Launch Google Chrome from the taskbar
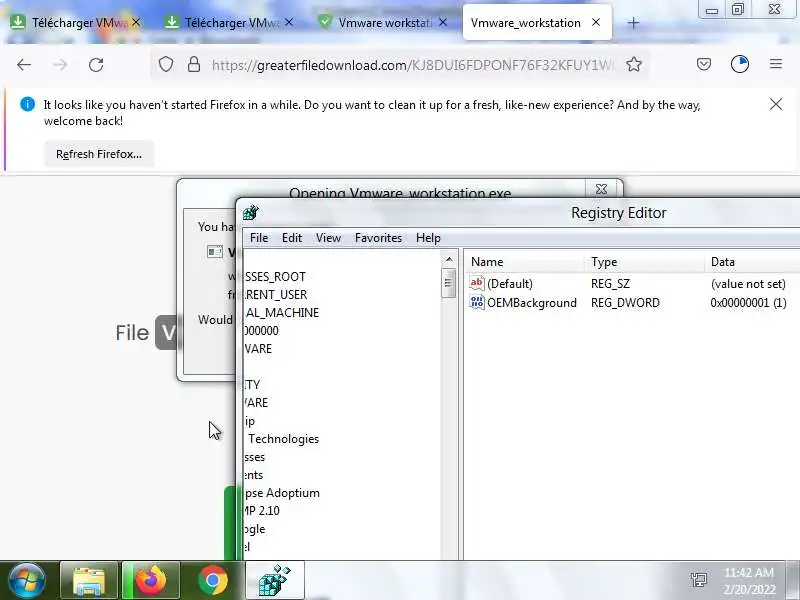This screenshot has width=800, height=600. click(213, 580)
